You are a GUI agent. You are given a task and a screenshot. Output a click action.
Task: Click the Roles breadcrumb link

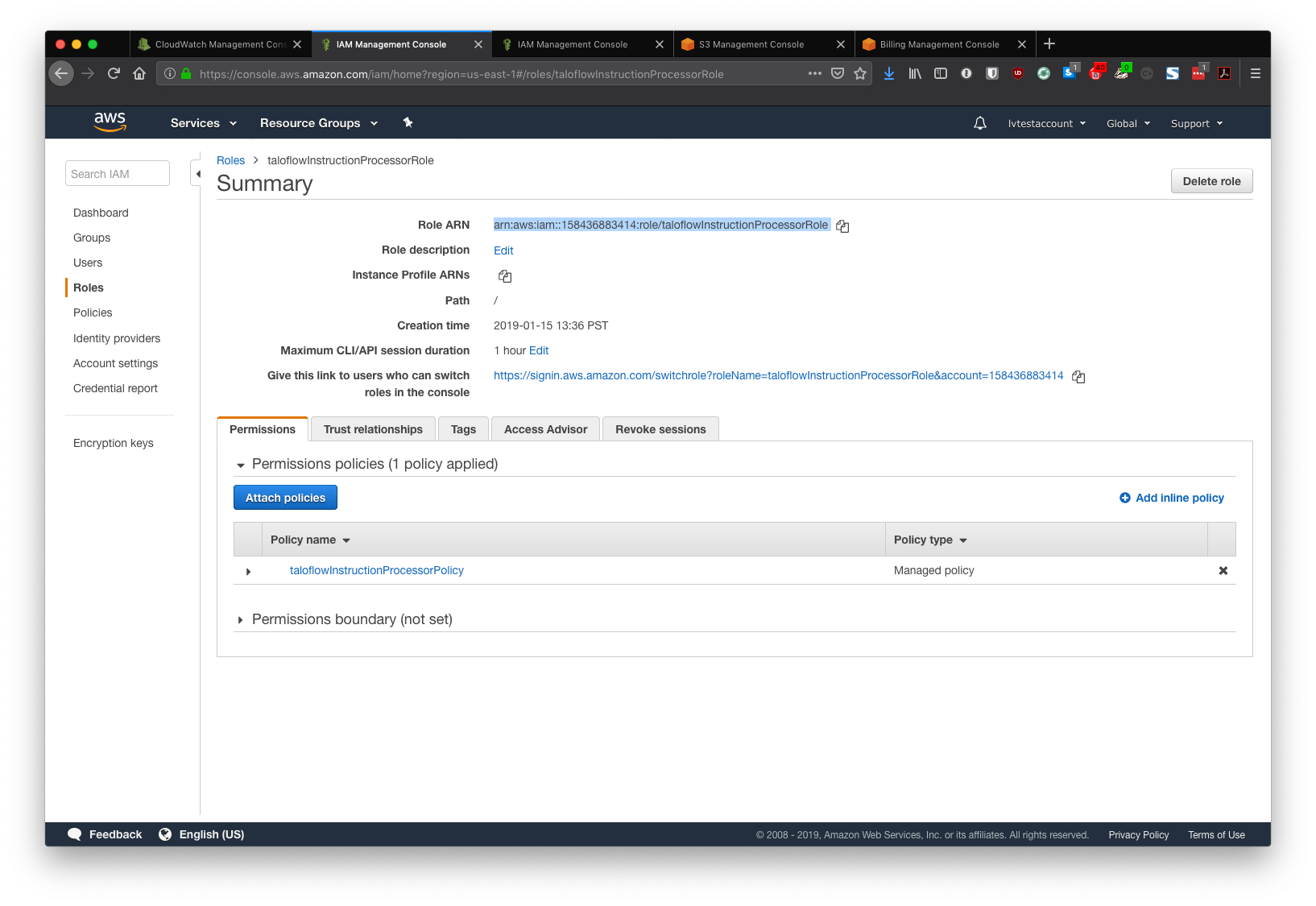(230, 160)
